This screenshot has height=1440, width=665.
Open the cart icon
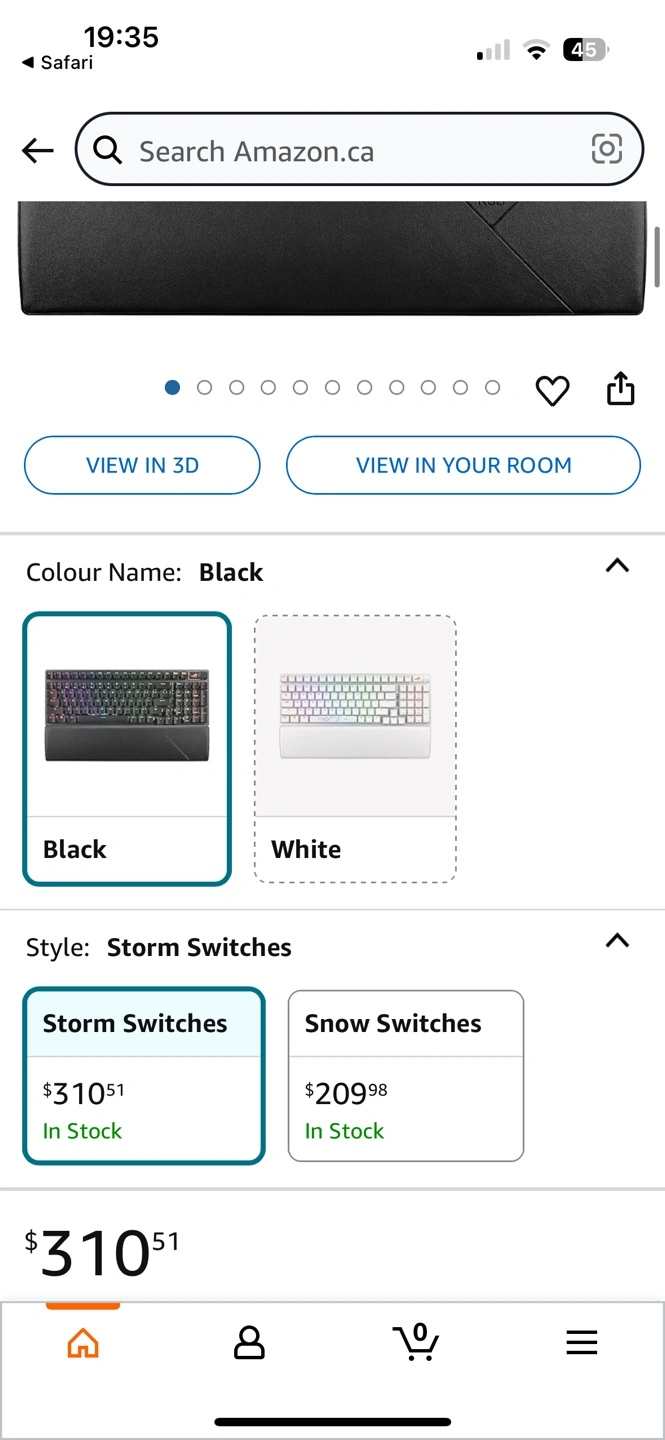tap(415, 1342)
